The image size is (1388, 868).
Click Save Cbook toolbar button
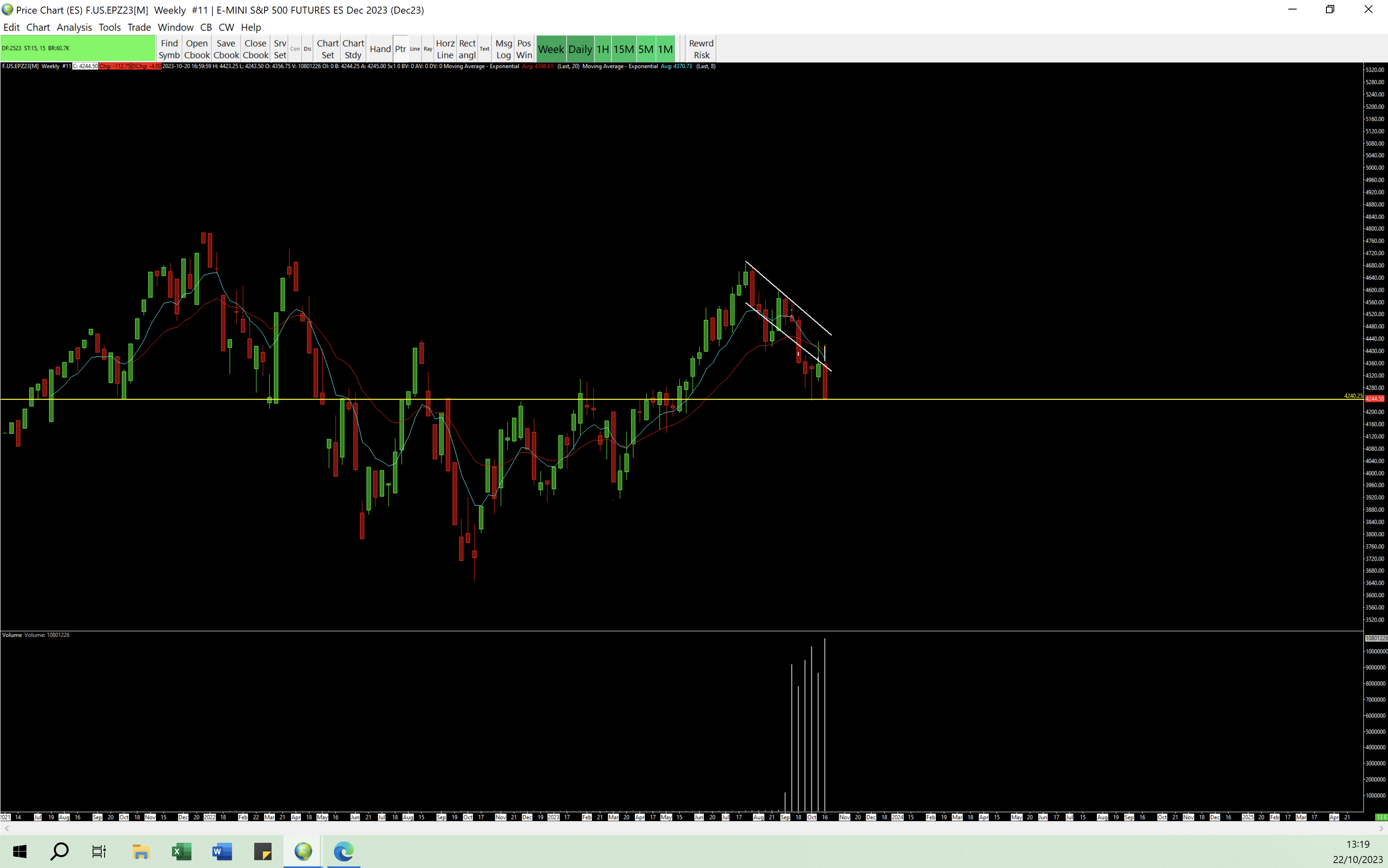coord(226,49)
